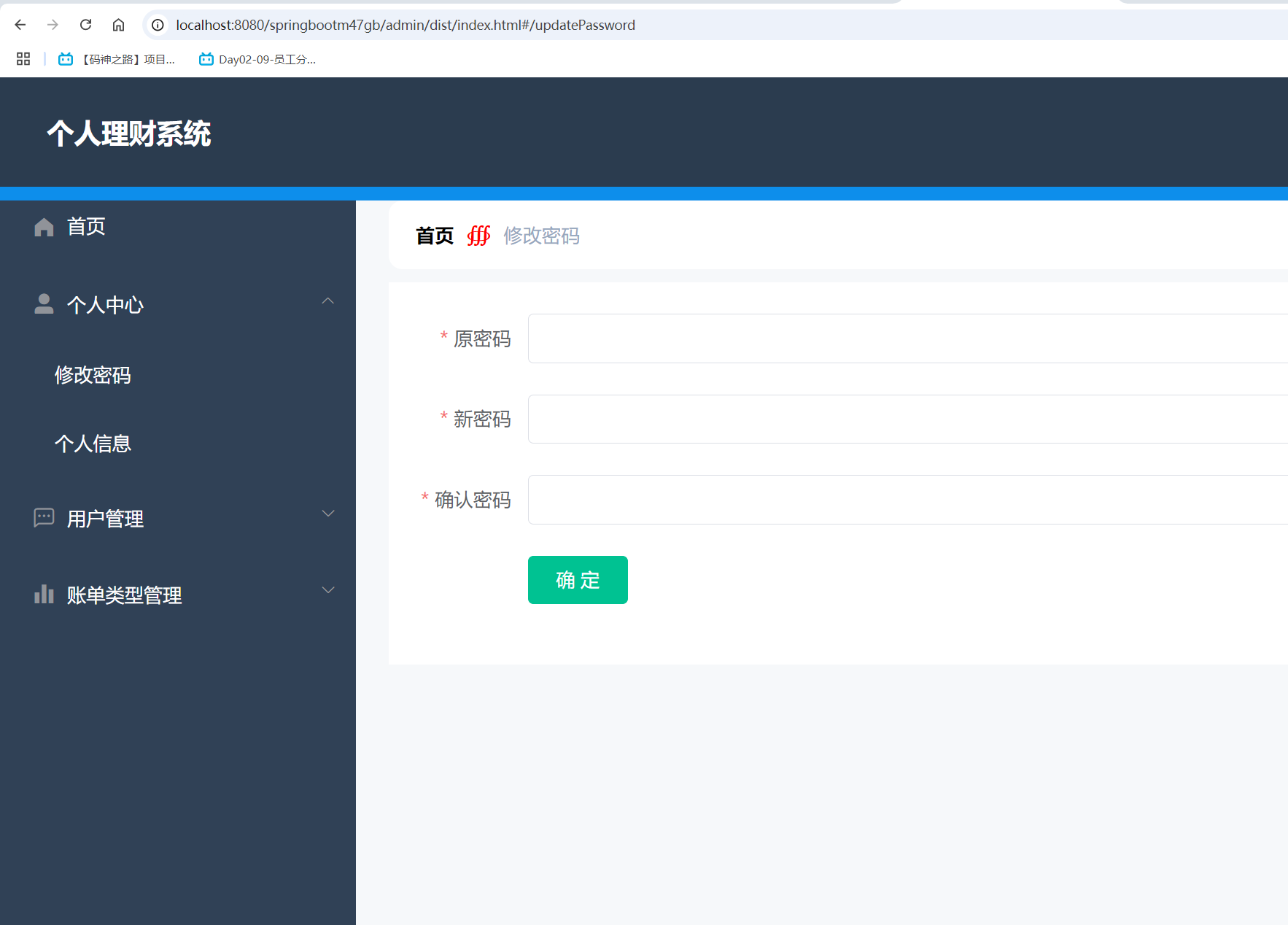This screenshot has height=925, width=1288.
Task: Click the browser back arrow
Action: point(20,24)
